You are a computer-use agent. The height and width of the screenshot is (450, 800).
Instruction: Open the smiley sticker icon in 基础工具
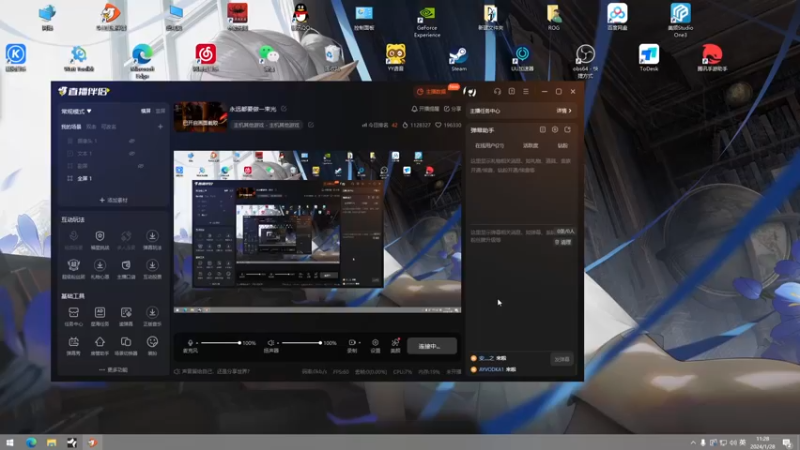(152, 341)
